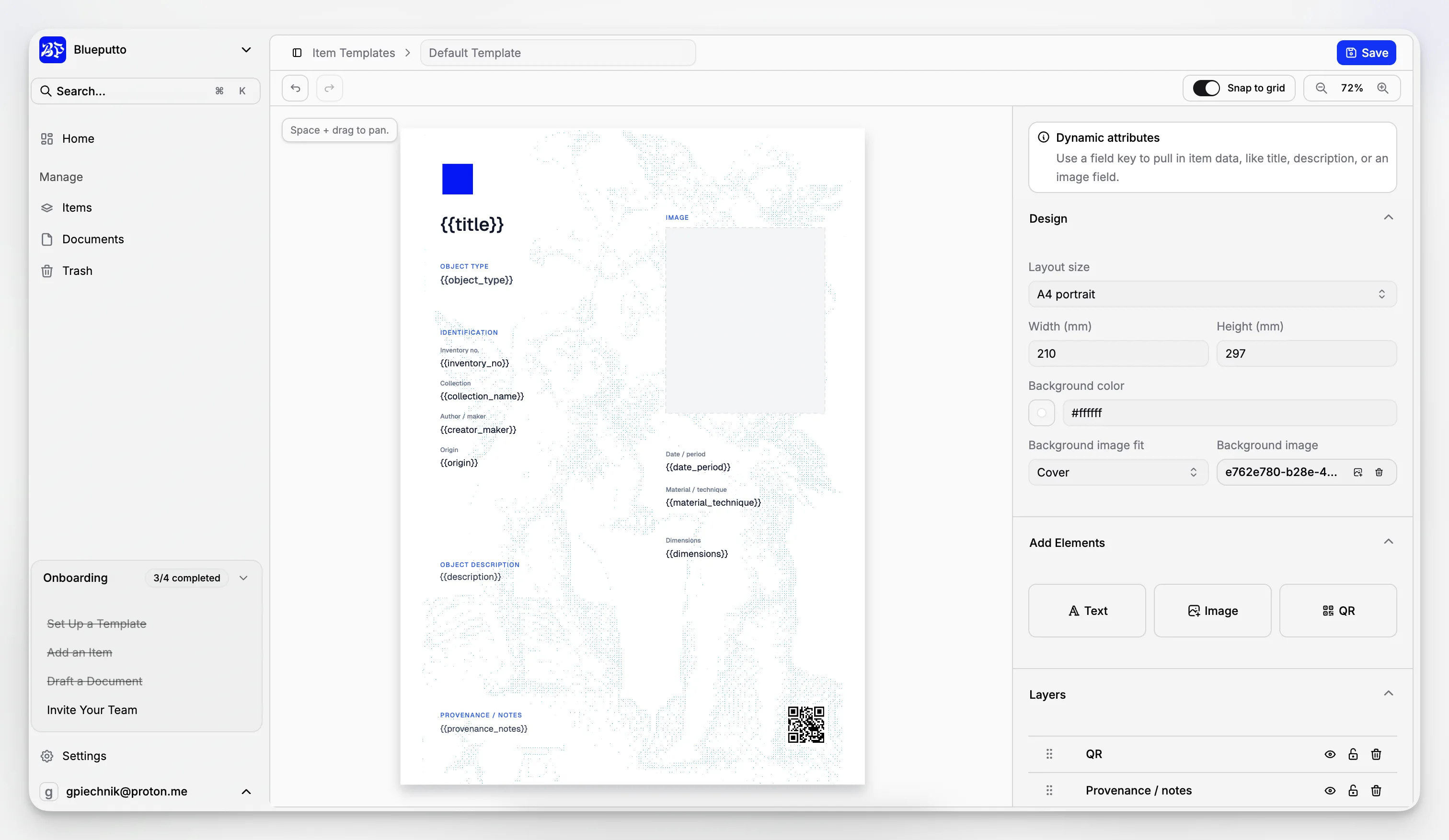The width and height of the screenshot is (1449, 840).
Task: Open the Blueputto workspace dropdown chevron
Action: [x=246, y=49]
